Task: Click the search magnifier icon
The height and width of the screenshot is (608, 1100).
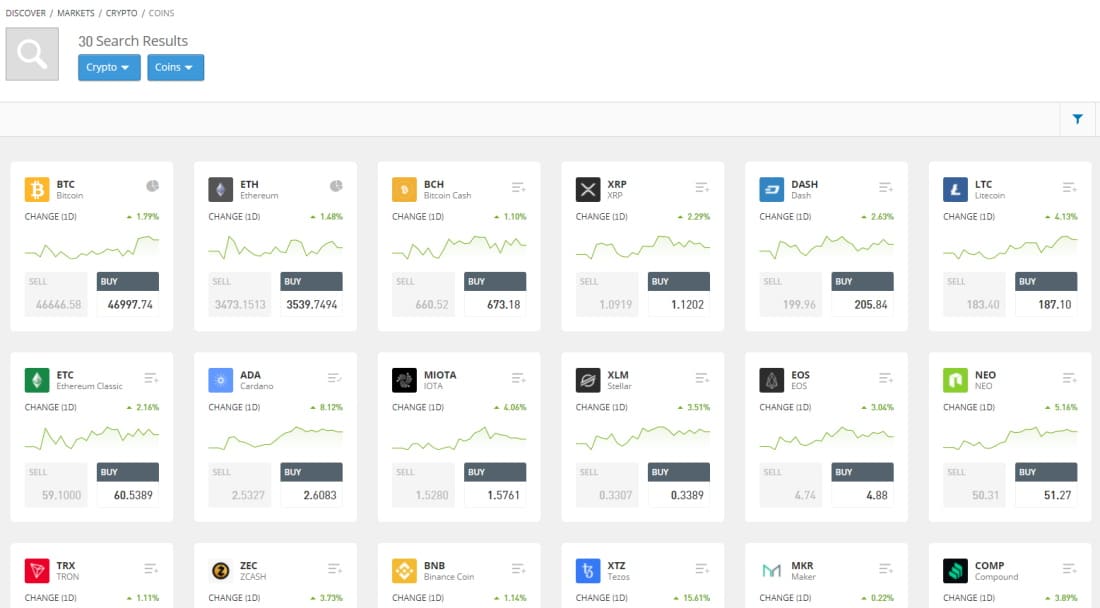Action: (x=32, y=54)
